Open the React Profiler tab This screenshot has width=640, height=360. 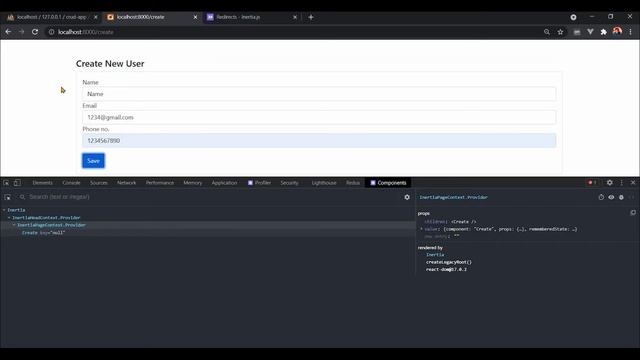[260, 183]
